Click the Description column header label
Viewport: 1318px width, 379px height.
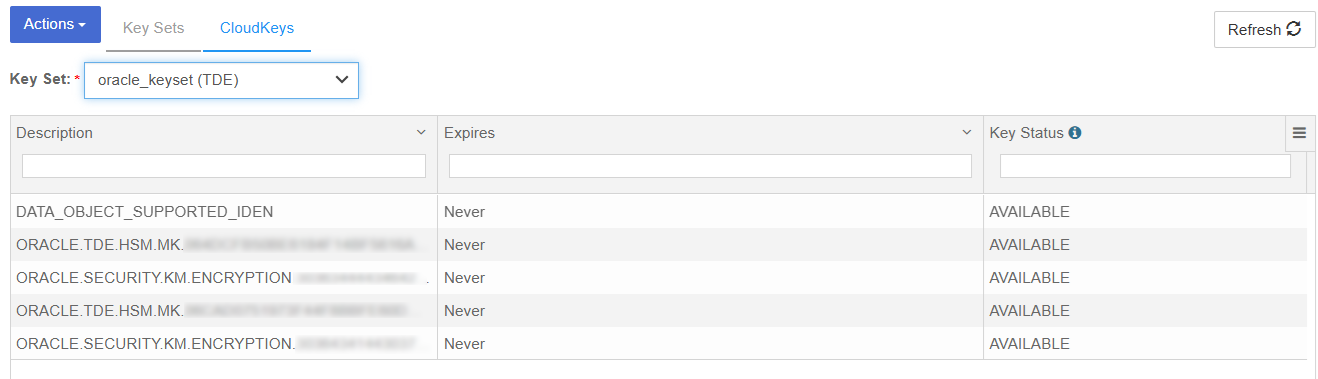55,133
